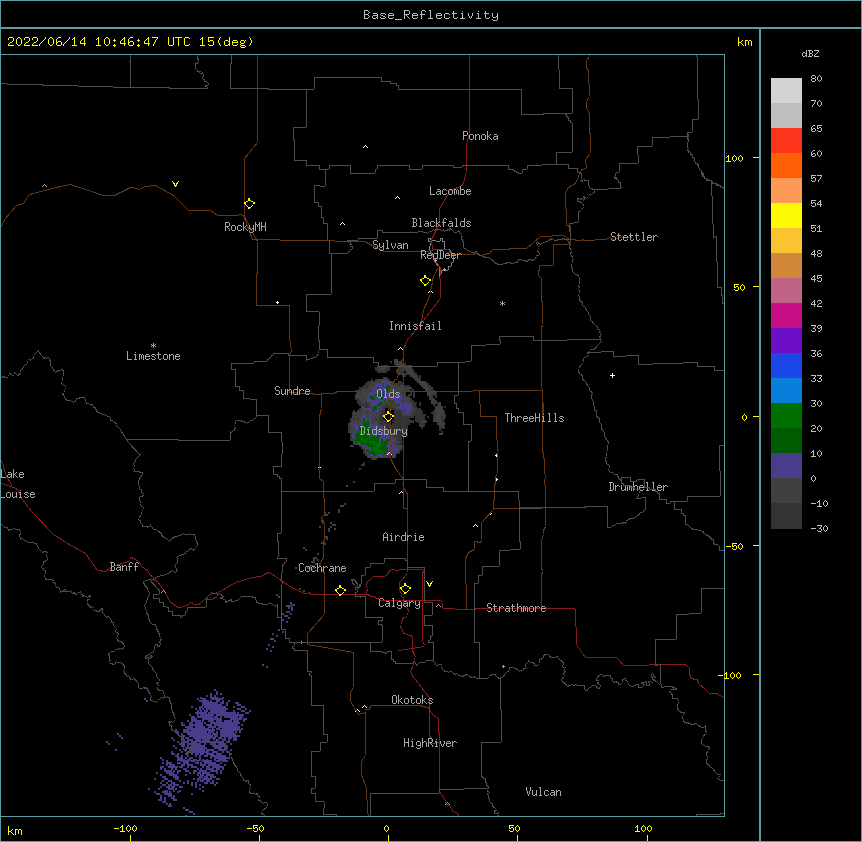Click the white asterisk marker east of Innisfail

(502, 303)
